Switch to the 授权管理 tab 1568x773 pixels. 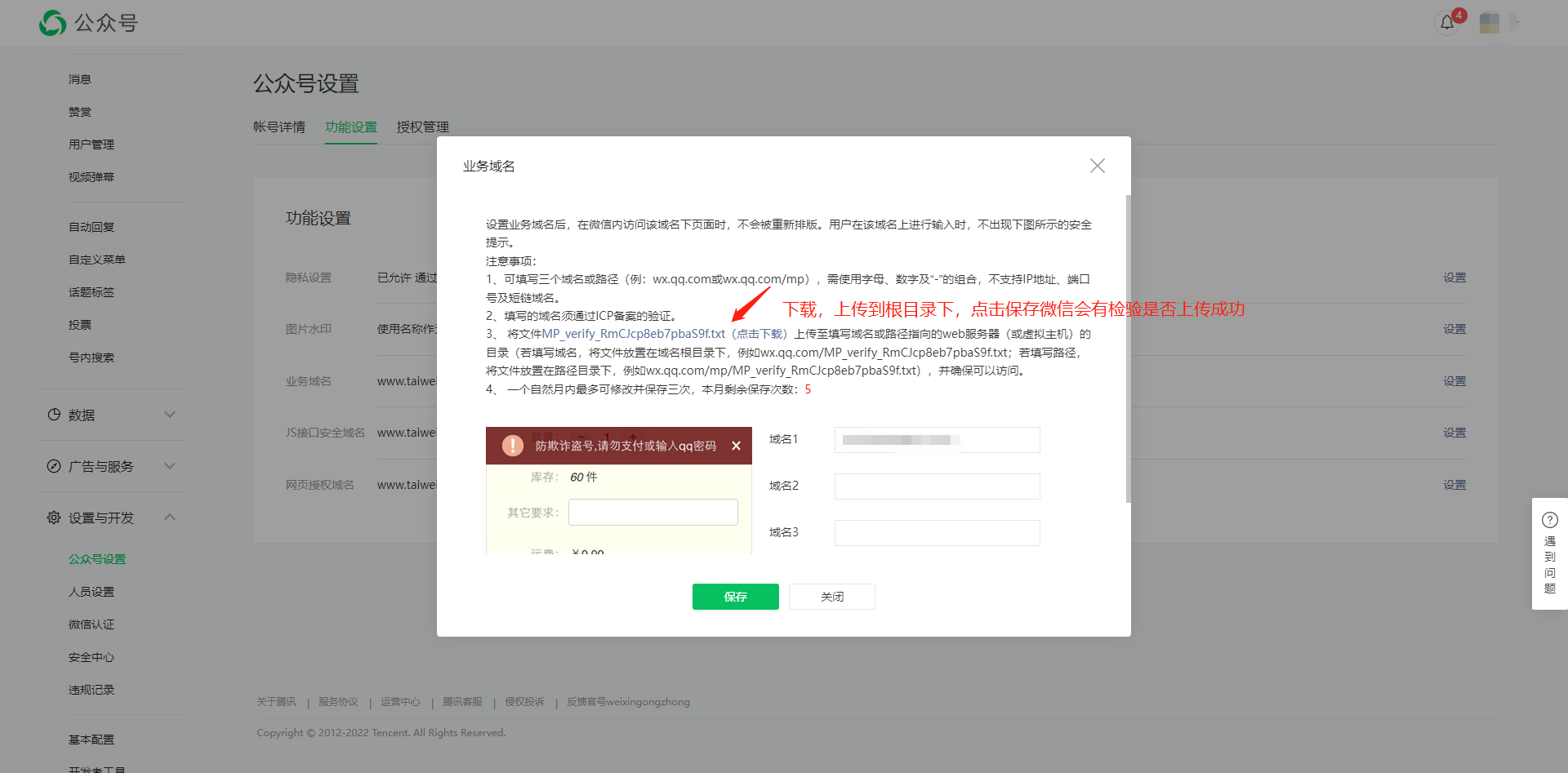421,127
